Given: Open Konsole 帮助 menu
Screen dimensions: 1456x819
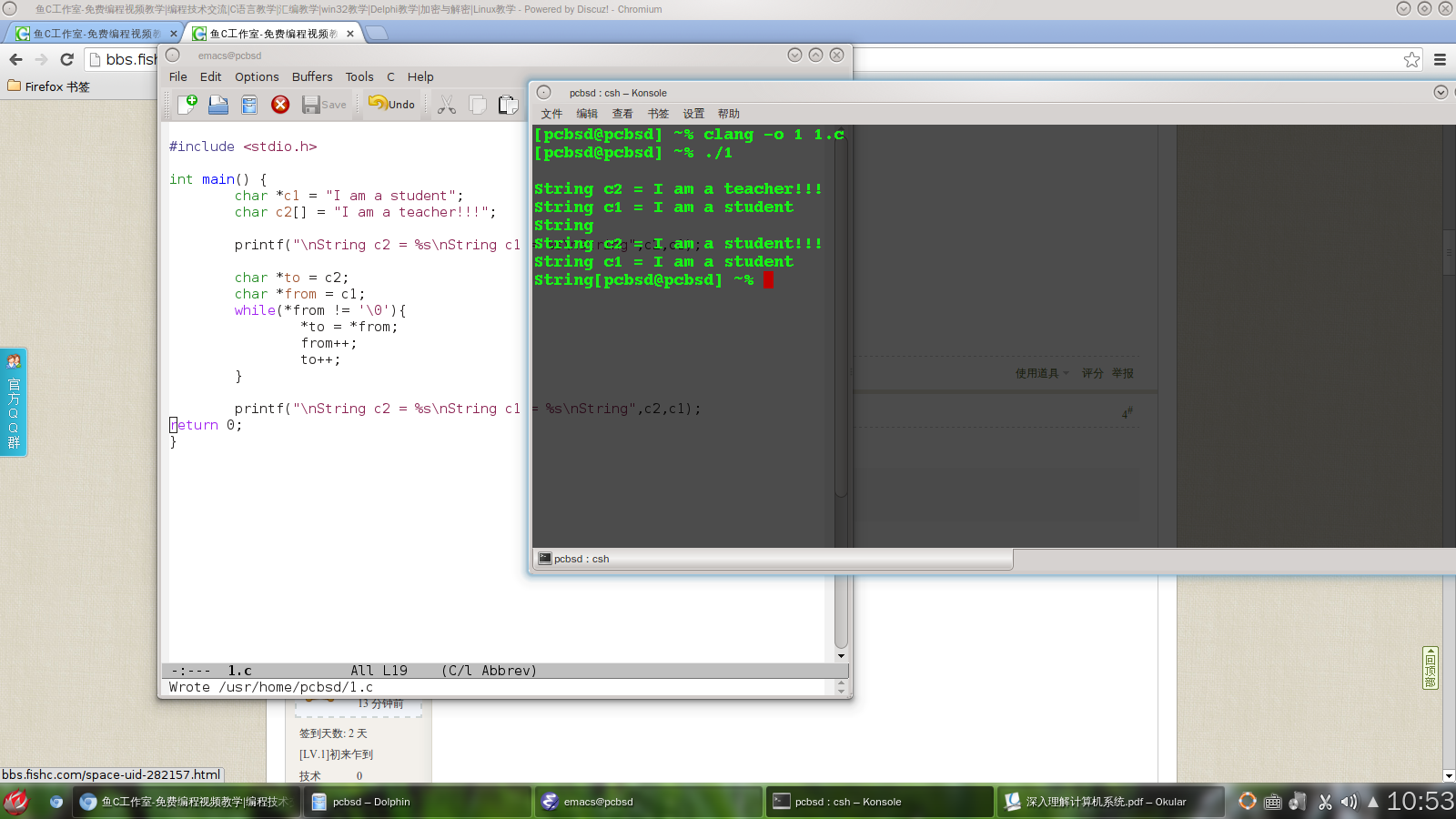Looking at the screenshot, I should [729, 114].
